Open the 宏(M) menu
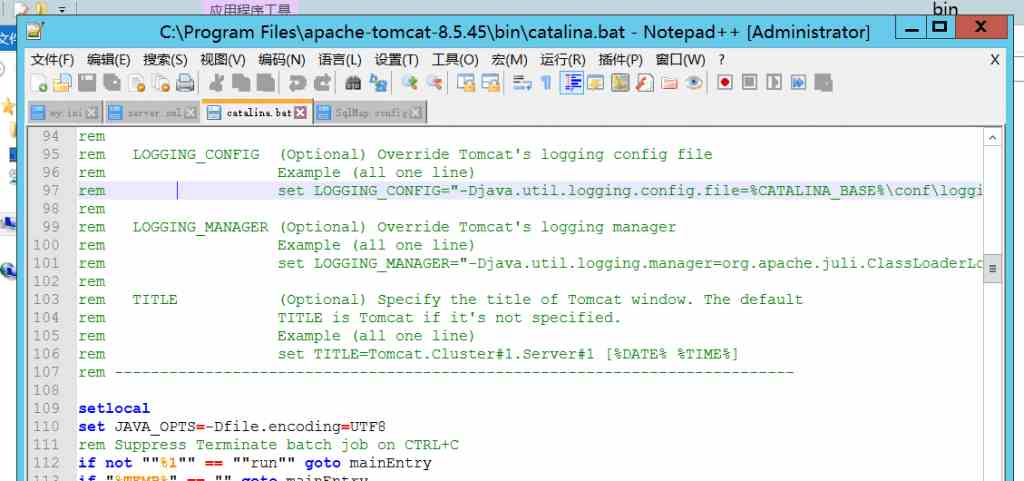1024x481 pixels. click(x=509, y=60)
